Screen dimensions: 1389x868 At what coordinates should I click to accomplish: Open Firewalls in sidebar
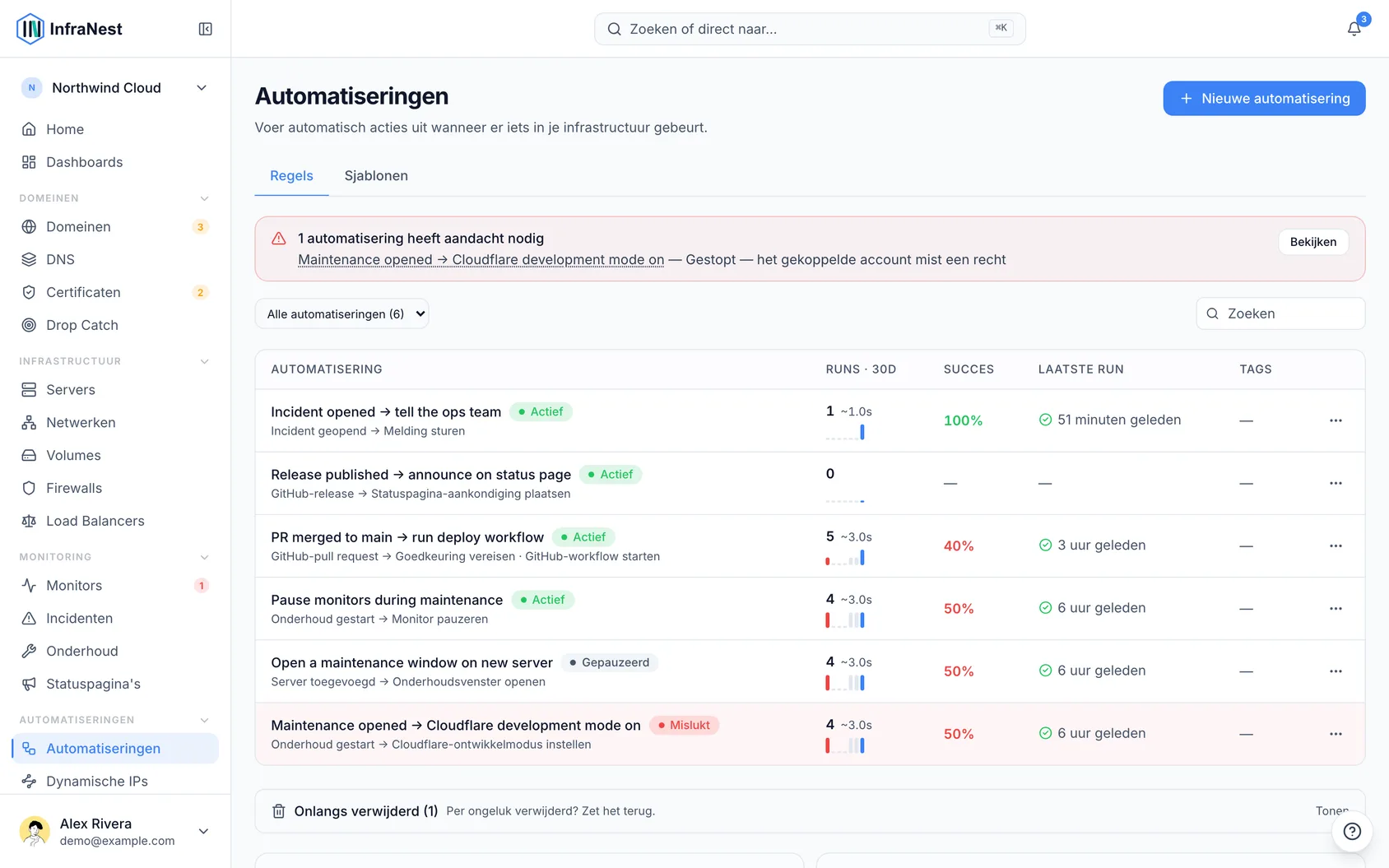[115, 488]
